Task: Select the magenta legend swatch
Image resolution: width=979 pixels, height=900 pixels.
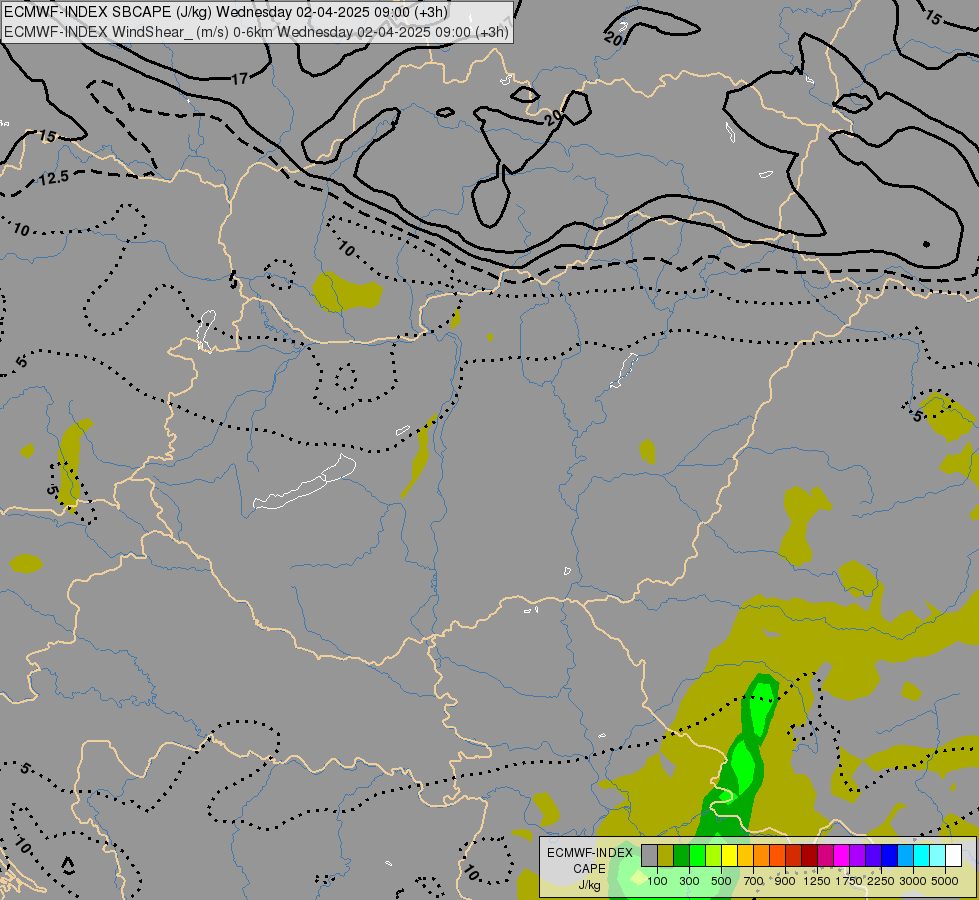Action: [842, 855]
